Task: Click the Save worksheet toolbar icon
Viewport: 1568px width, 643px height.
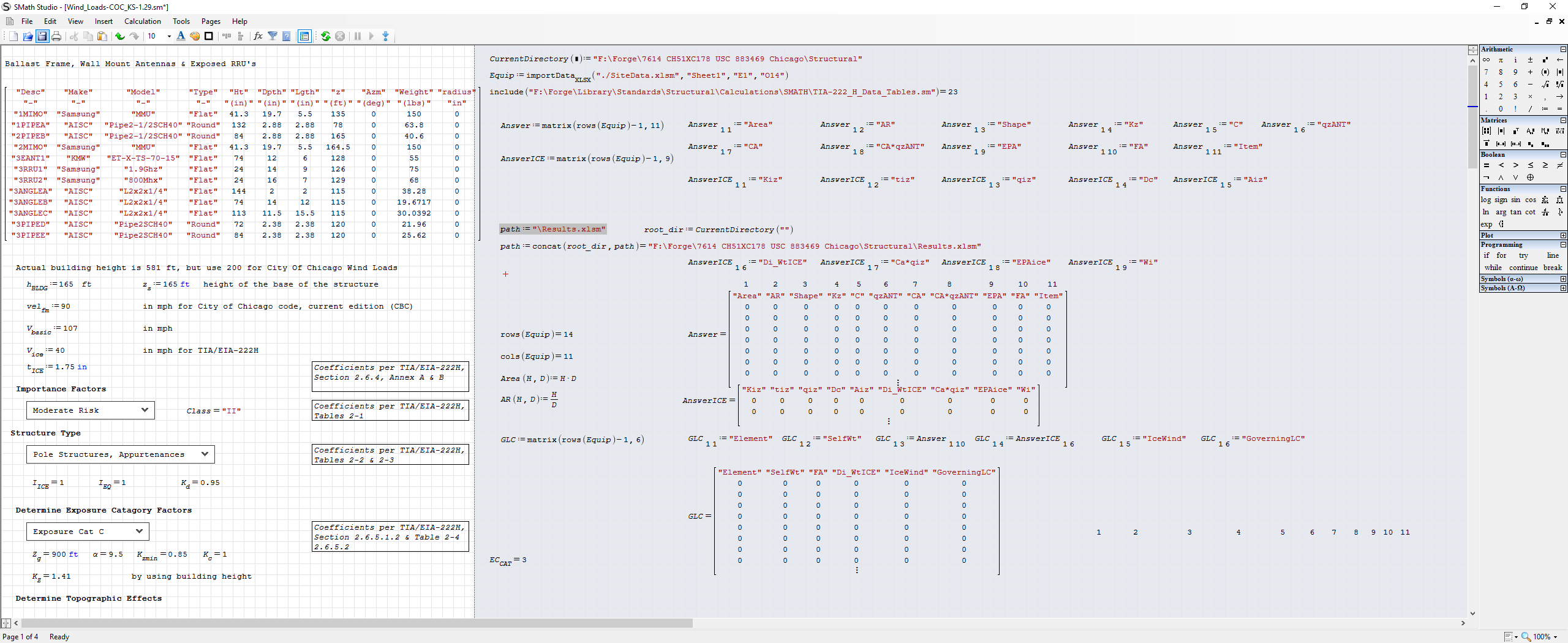Action: pyautogui.click(x=42, y=36)
